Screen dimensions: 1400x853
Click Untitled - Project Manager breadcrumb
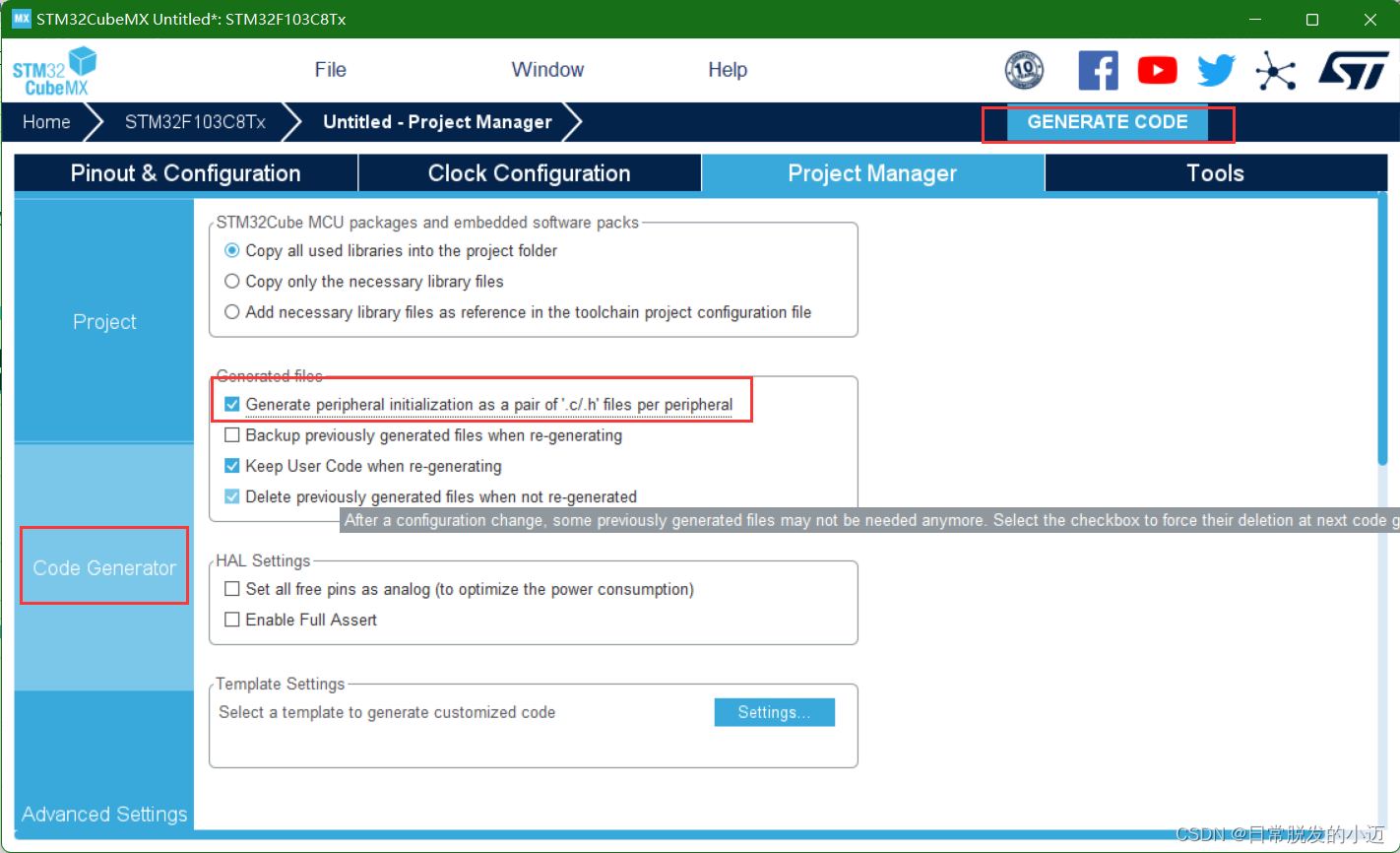coord(437,122)
